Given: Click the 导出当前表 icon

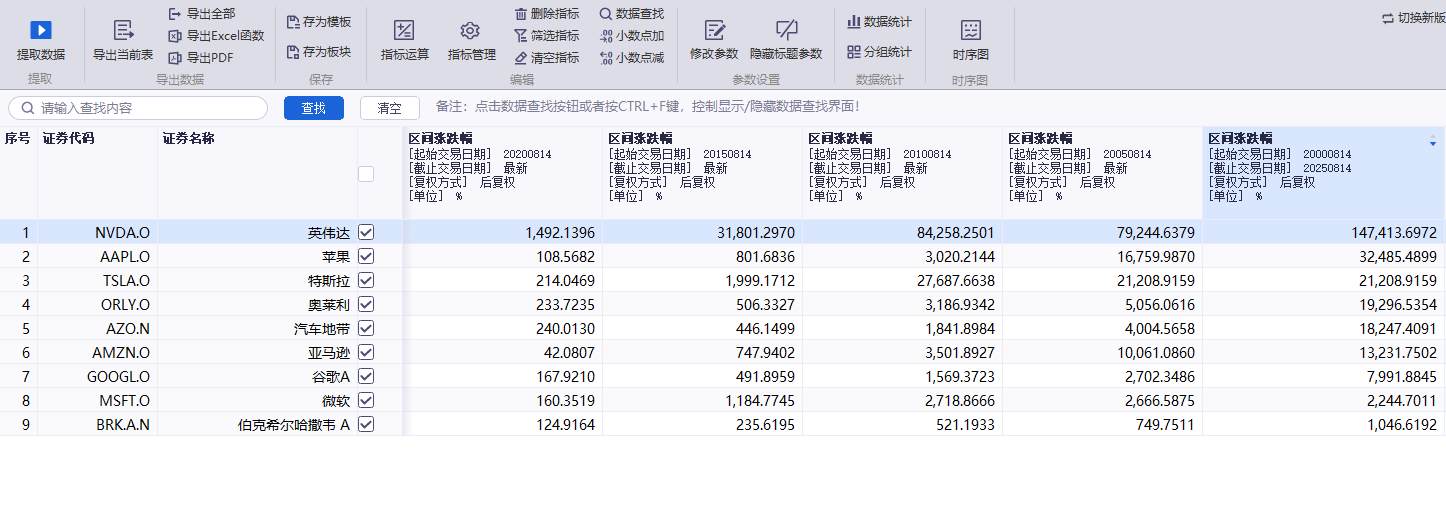Looking at the screenshot, I should [123, 30].
